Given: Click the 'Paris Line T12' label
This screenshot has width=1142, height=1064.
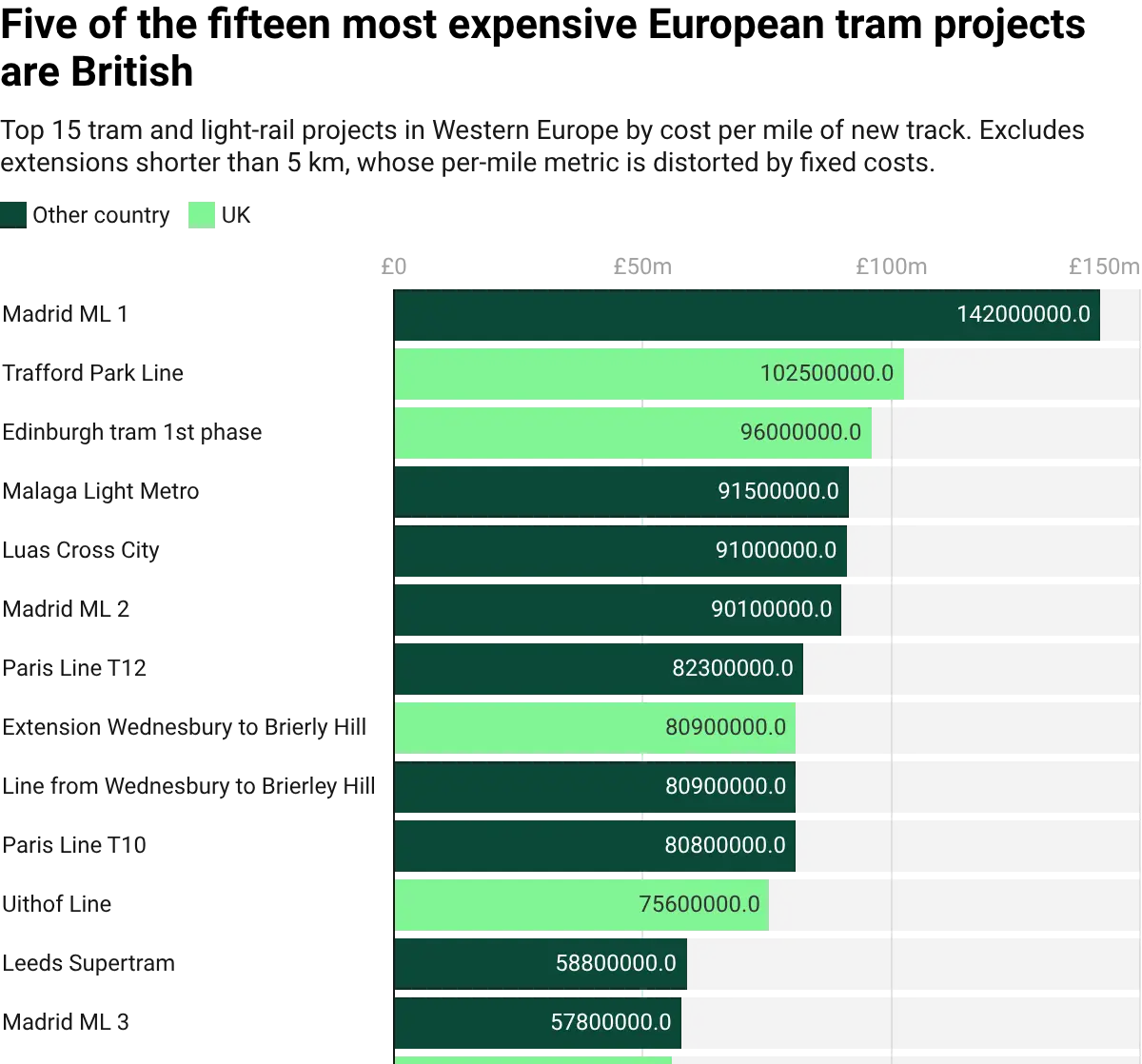Looking at the screenshot, I should pos(74,668).
